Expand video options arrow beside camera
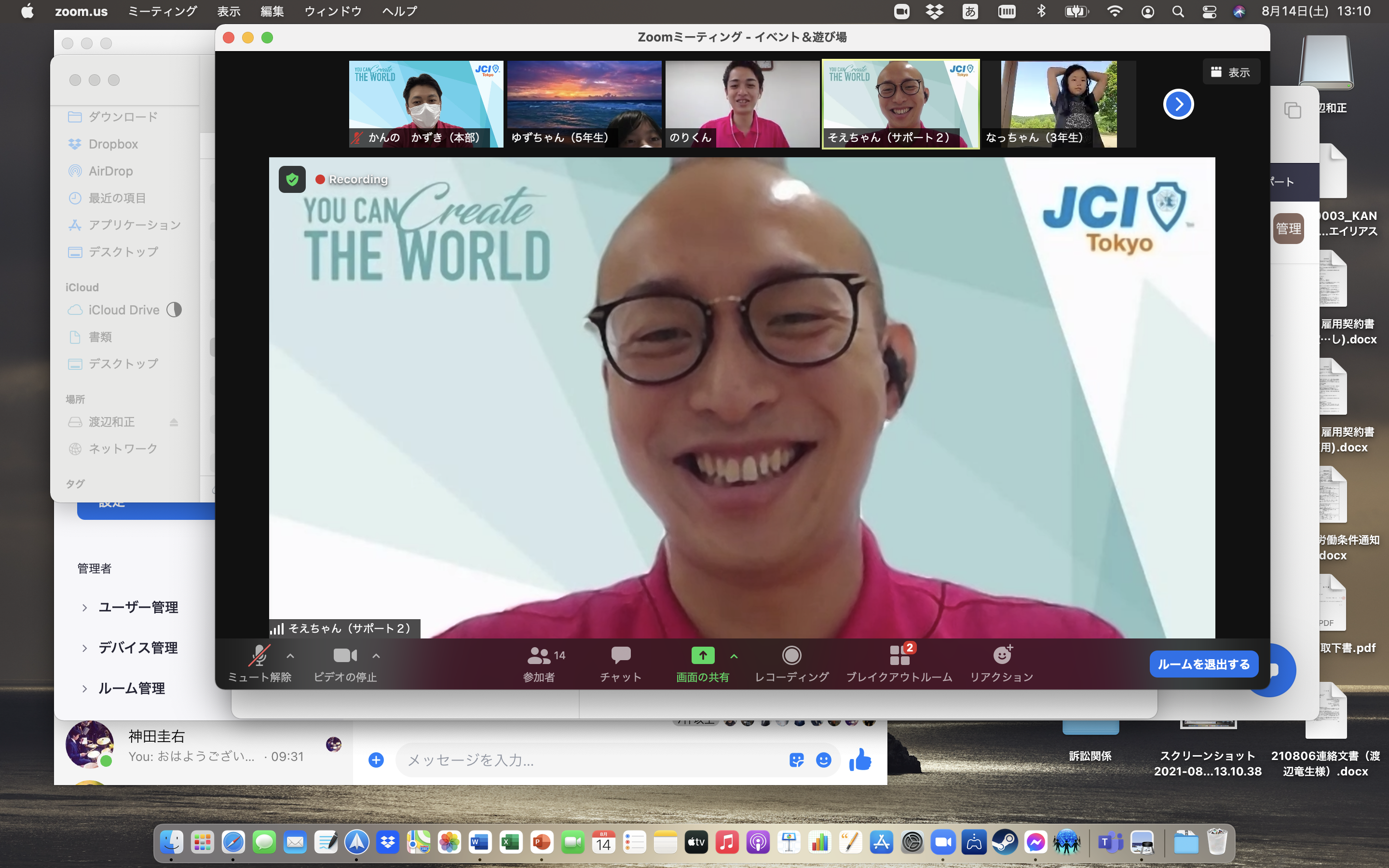 [376, 656]
